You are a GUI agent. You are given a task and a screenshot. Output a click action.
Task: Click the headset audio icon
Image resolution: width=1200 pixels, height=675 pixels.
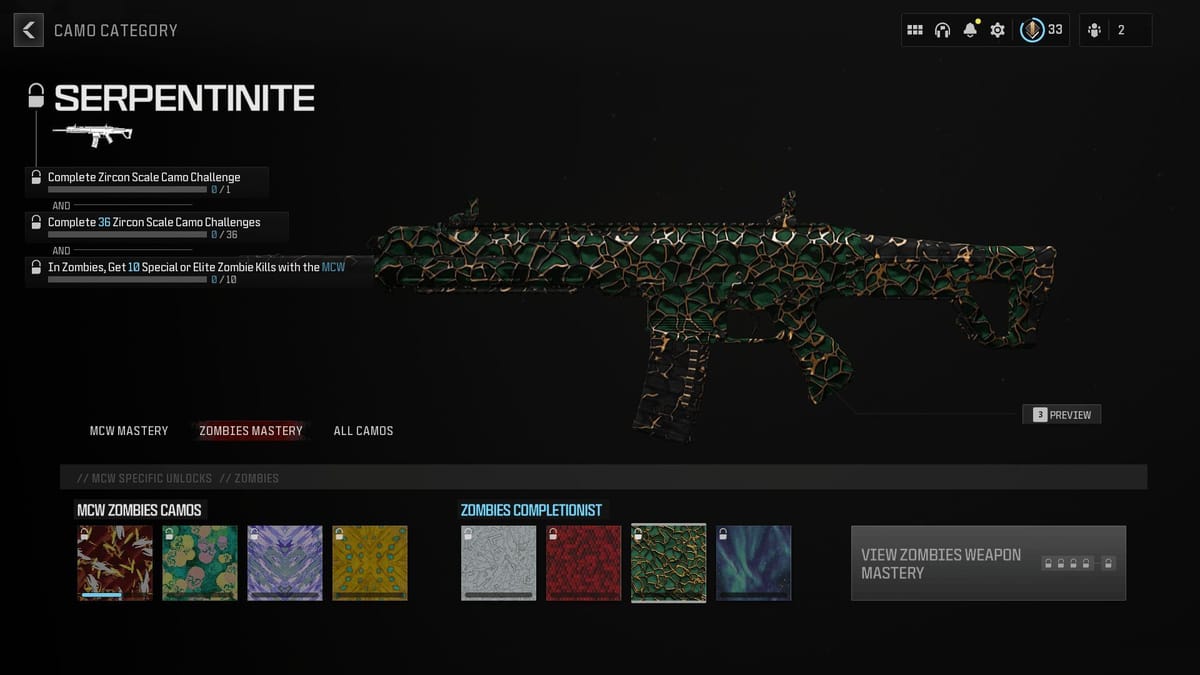pyautogui.click(x=941, y=30)
